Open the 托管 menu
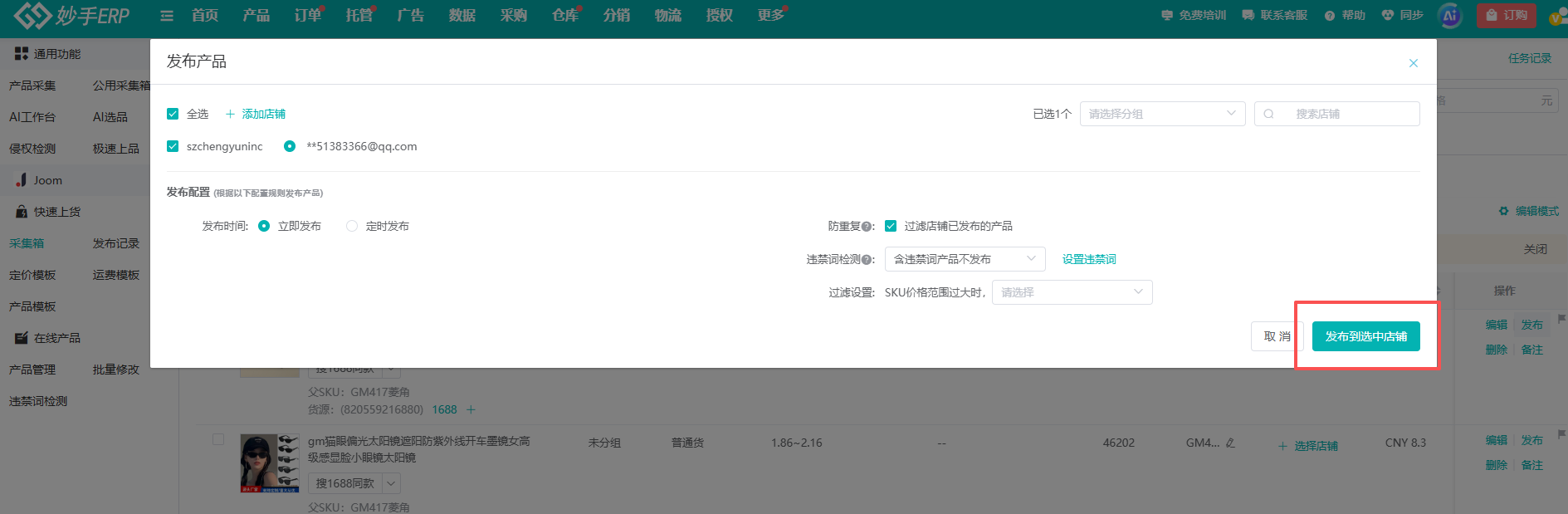 click(359, 16)
